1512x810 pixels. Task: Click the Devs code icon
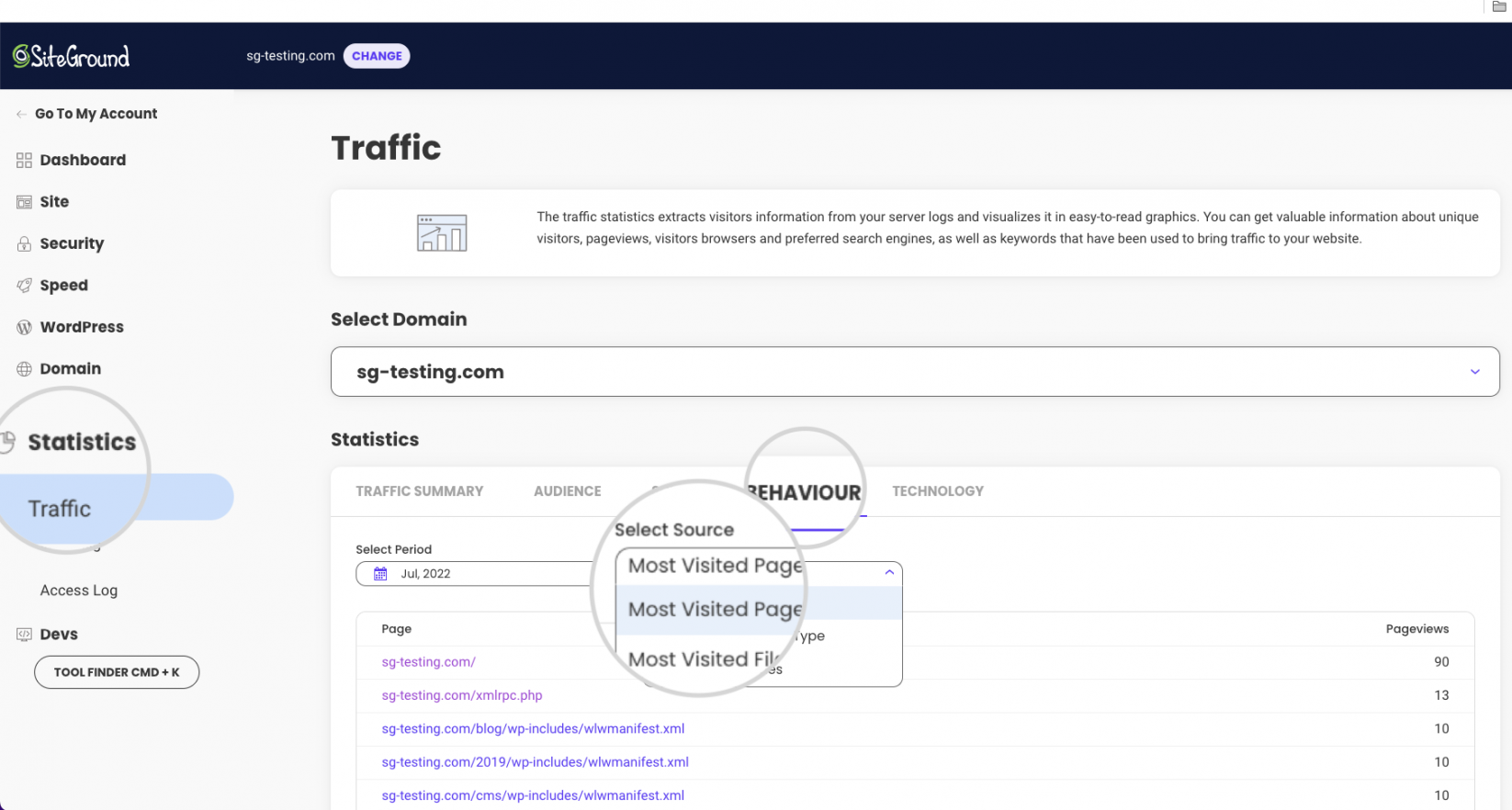(x=24, y=635)
